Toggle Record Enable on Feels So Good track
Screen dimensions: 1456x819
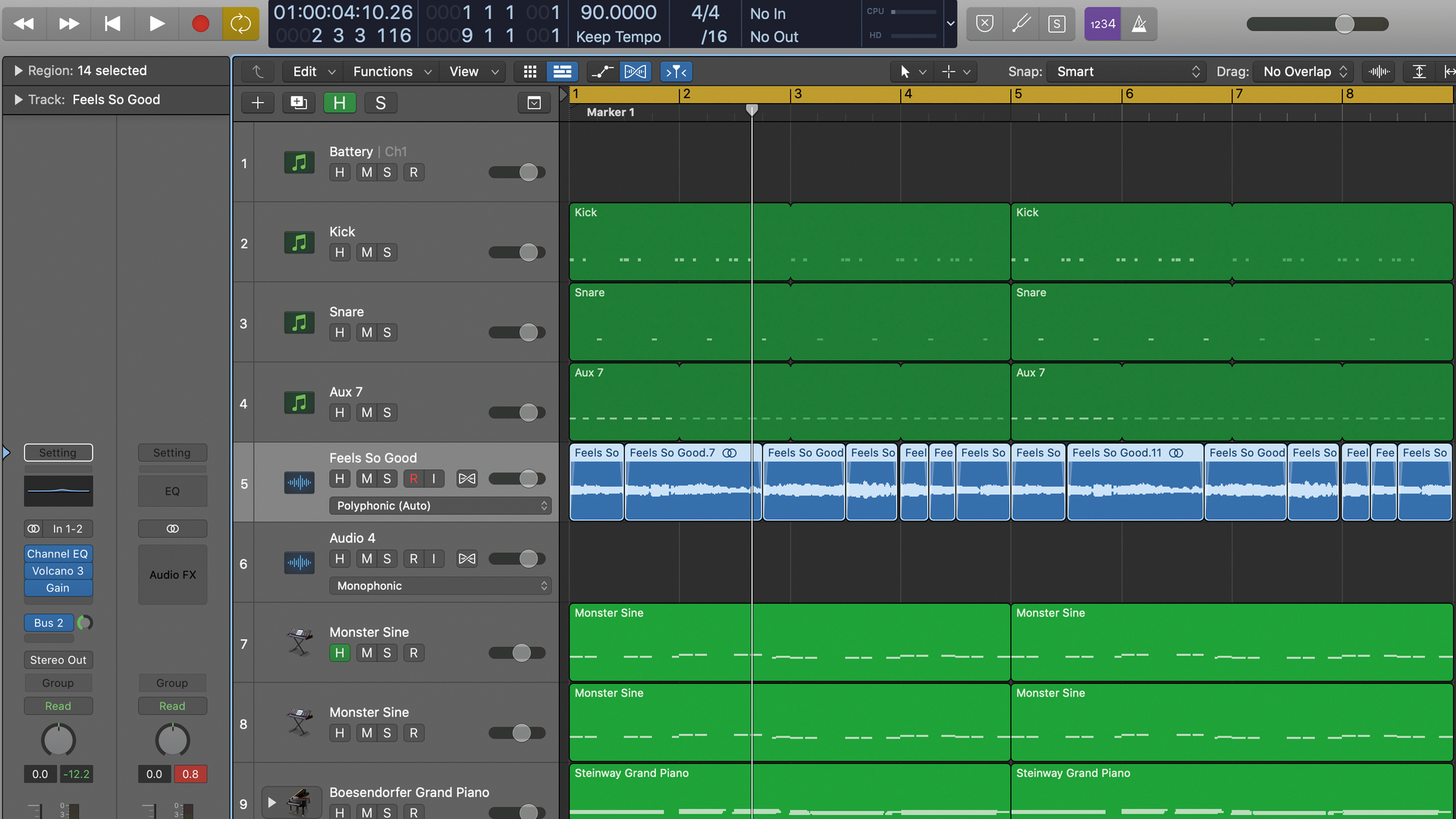coord(412,478)
